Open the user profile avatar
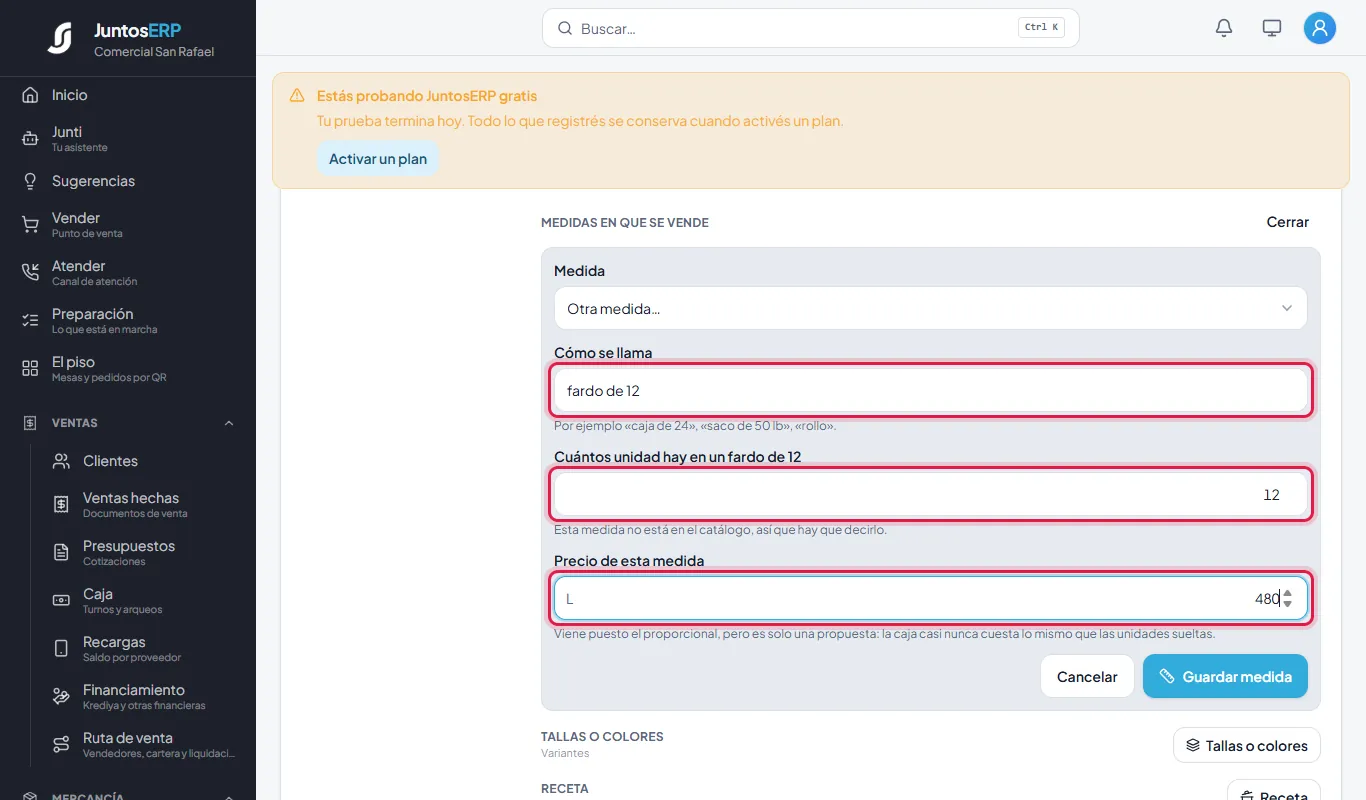The width and height of the screenshot is (1366, 800). pos(1320,28)
